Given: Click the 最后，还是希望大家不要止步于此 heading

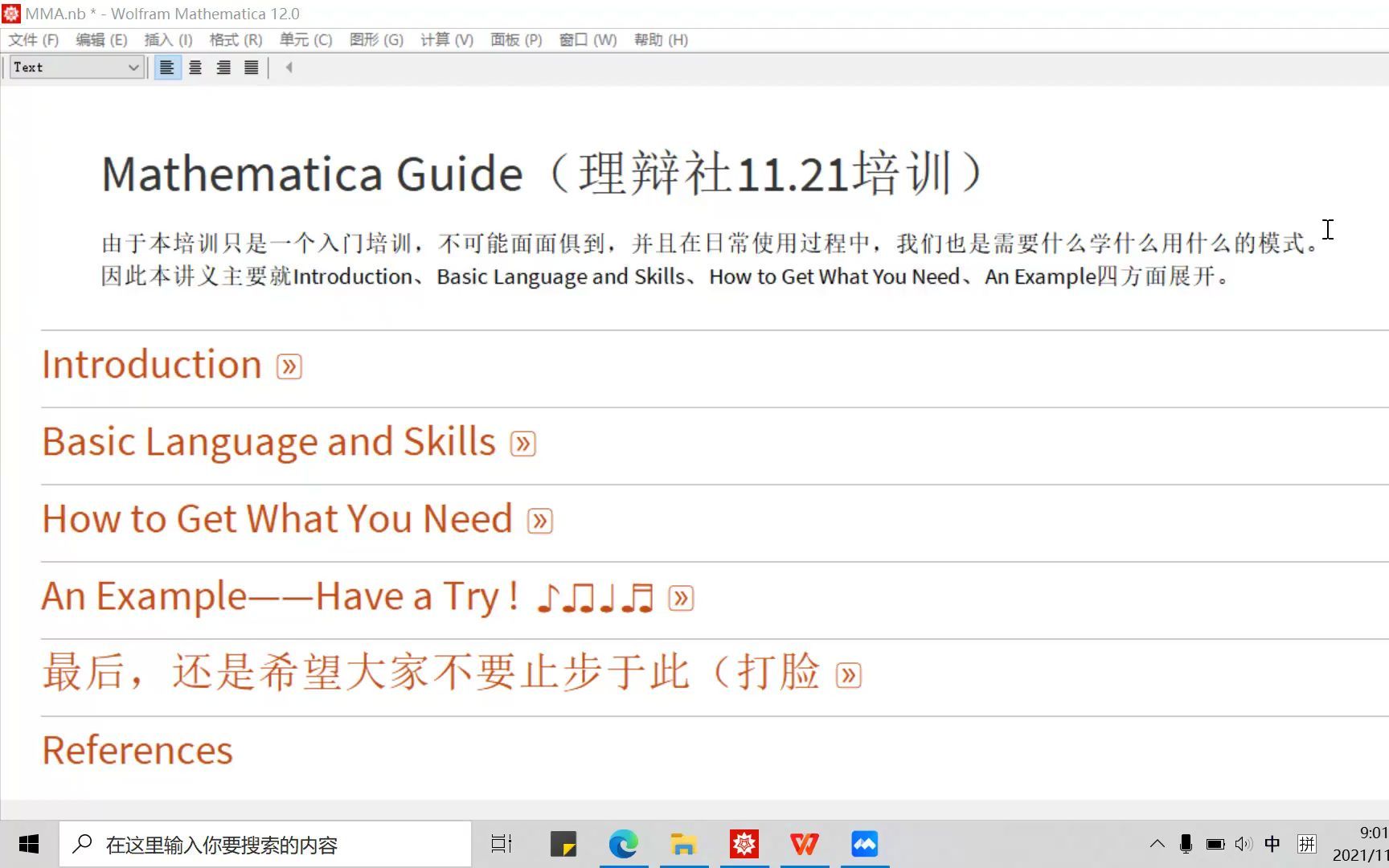Looking at the screenshot, I should [432, 672].
